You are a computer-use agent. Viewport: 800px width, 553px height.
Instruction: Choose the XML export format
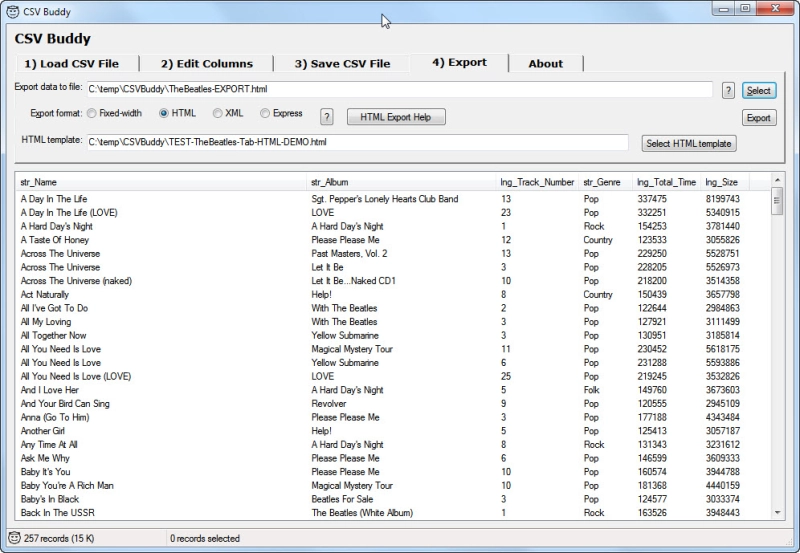pos(228,113)
